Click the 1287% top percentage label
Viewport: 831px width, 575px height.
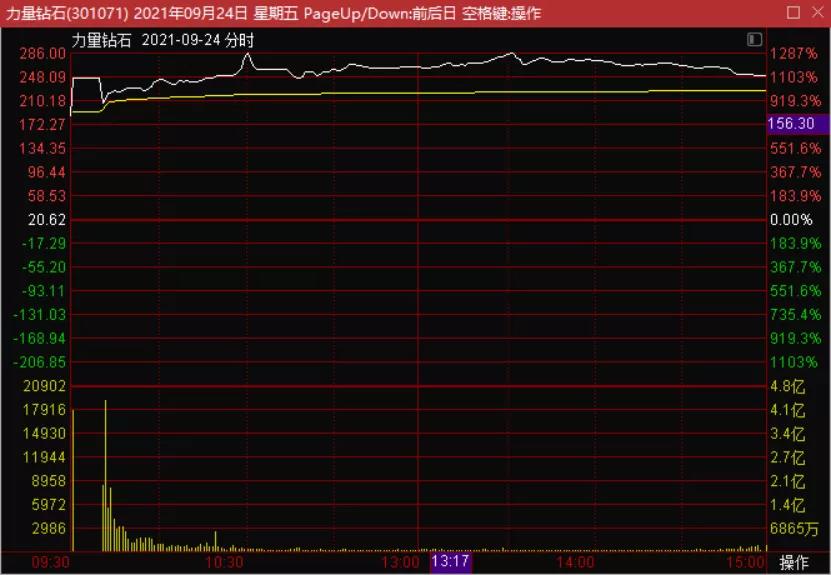click(792, 53)
